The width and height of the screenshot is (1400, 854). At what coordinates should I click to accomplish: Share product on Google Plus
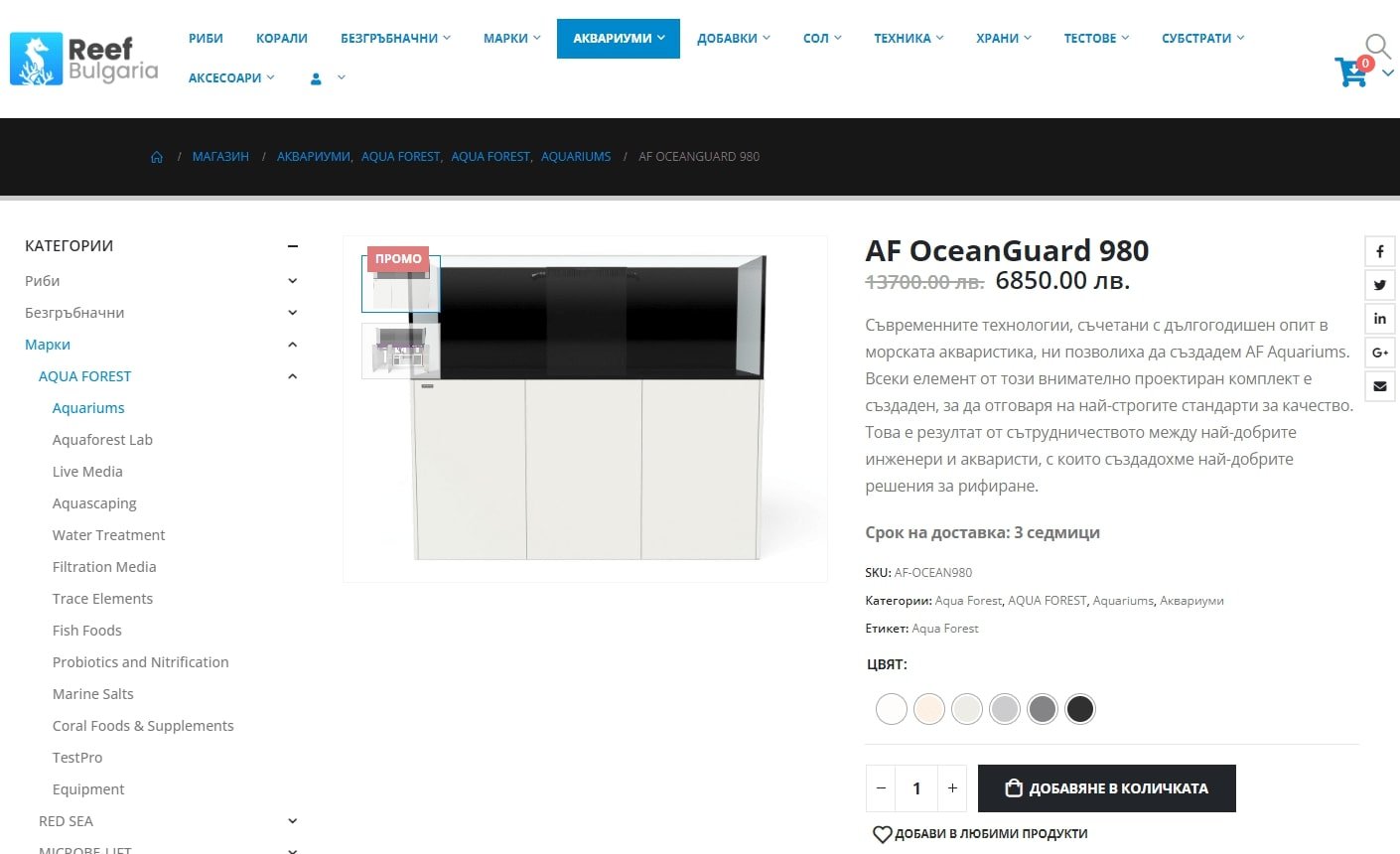(x=1380, y=353)
